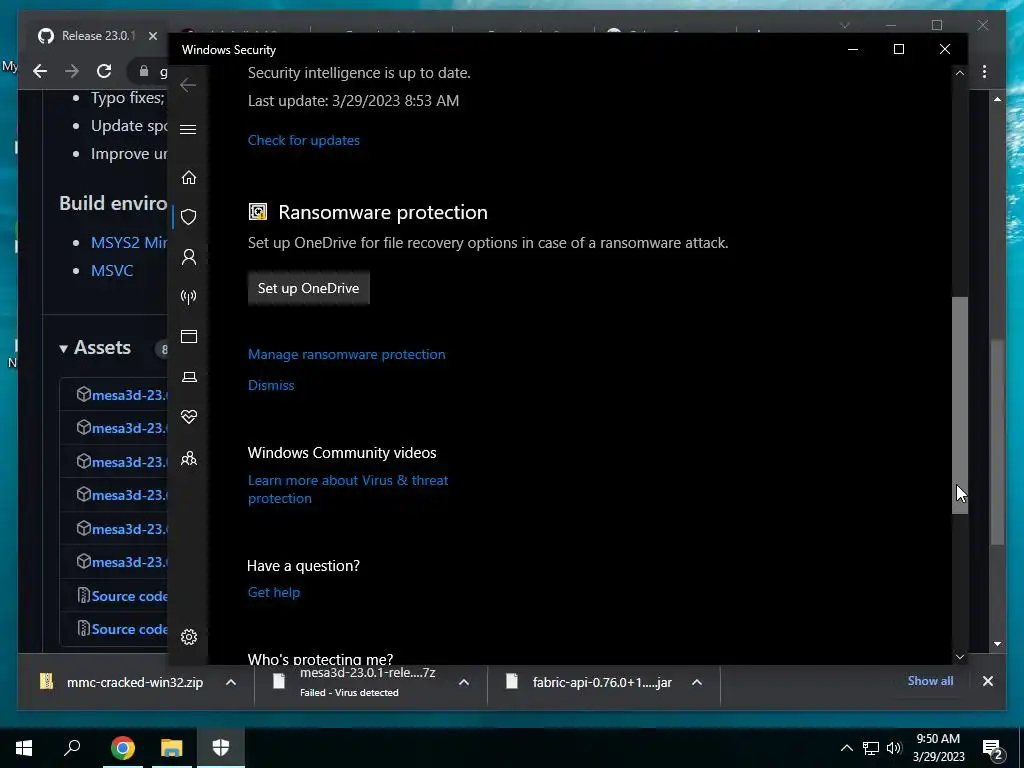Click Set up OneDrive button

[x=308, y=288]
